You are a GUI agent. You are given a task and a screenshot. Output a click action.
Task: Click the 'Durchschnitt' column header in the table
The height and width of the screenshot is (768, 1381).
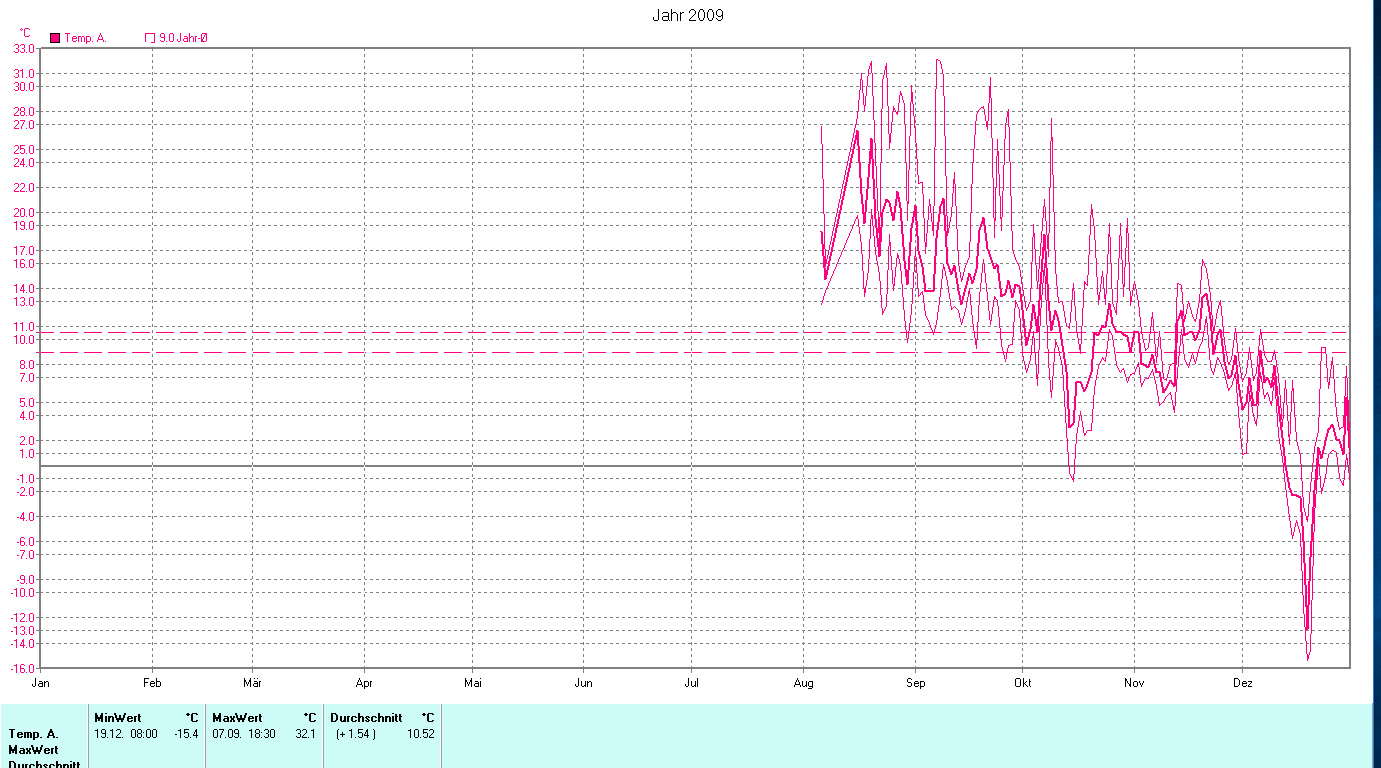click(366, 718)
